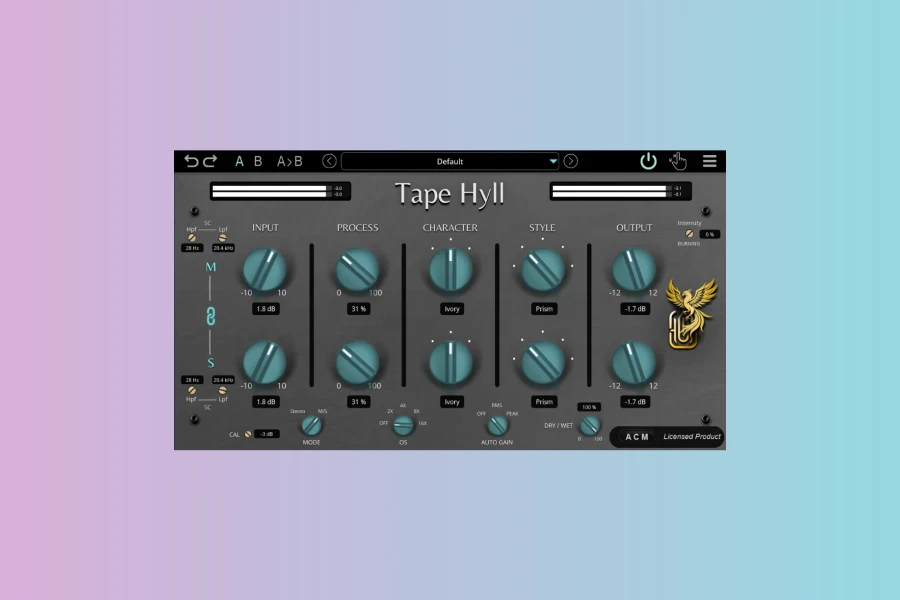Click the CAL calibration screw knob
The width and height of the screenshot is (900, 600).
pyautogui.click(x=248, y=434)
